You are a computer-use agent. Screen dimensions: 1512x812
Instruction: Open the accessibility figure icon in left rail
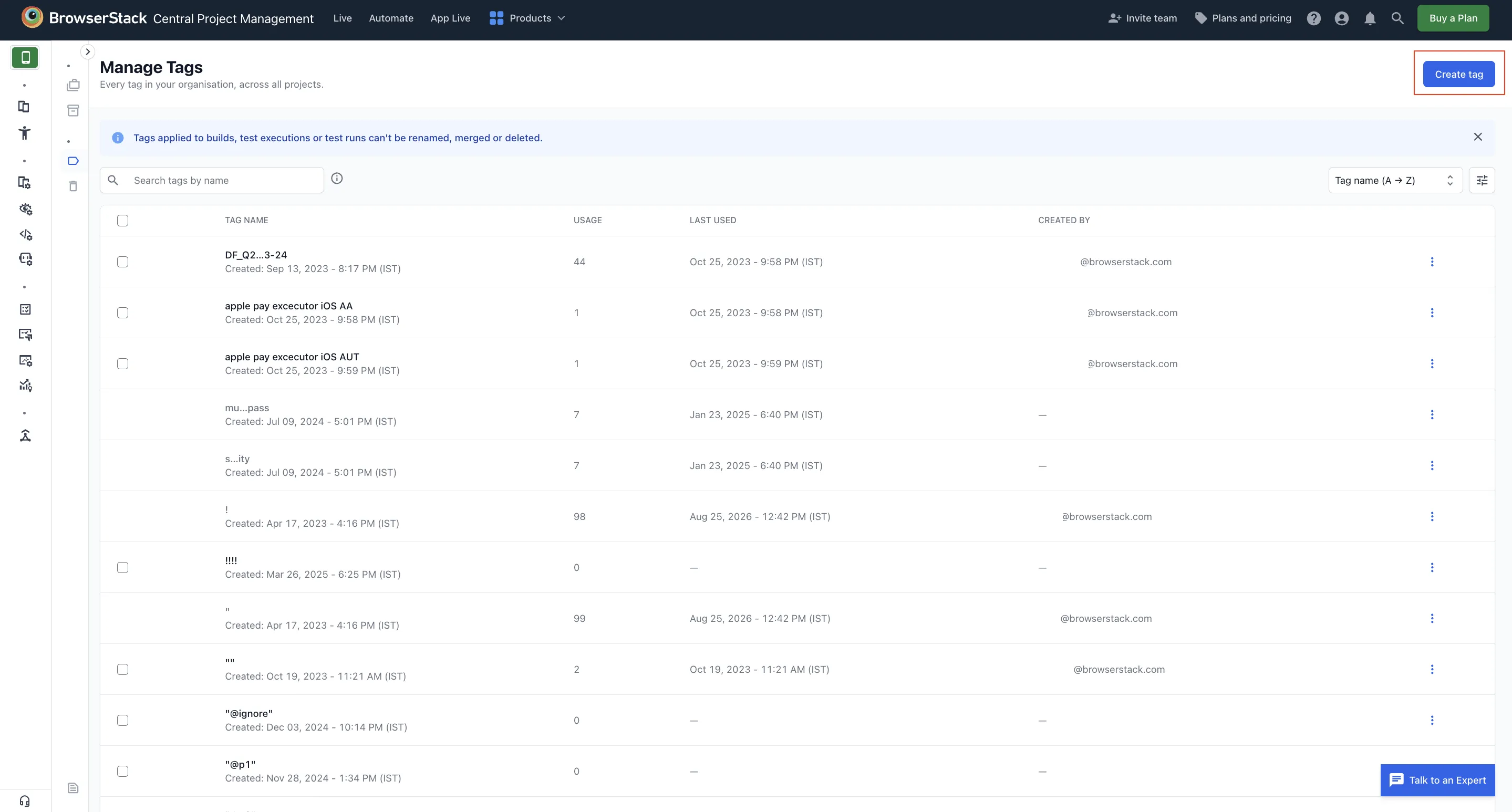tap(25, 132)
